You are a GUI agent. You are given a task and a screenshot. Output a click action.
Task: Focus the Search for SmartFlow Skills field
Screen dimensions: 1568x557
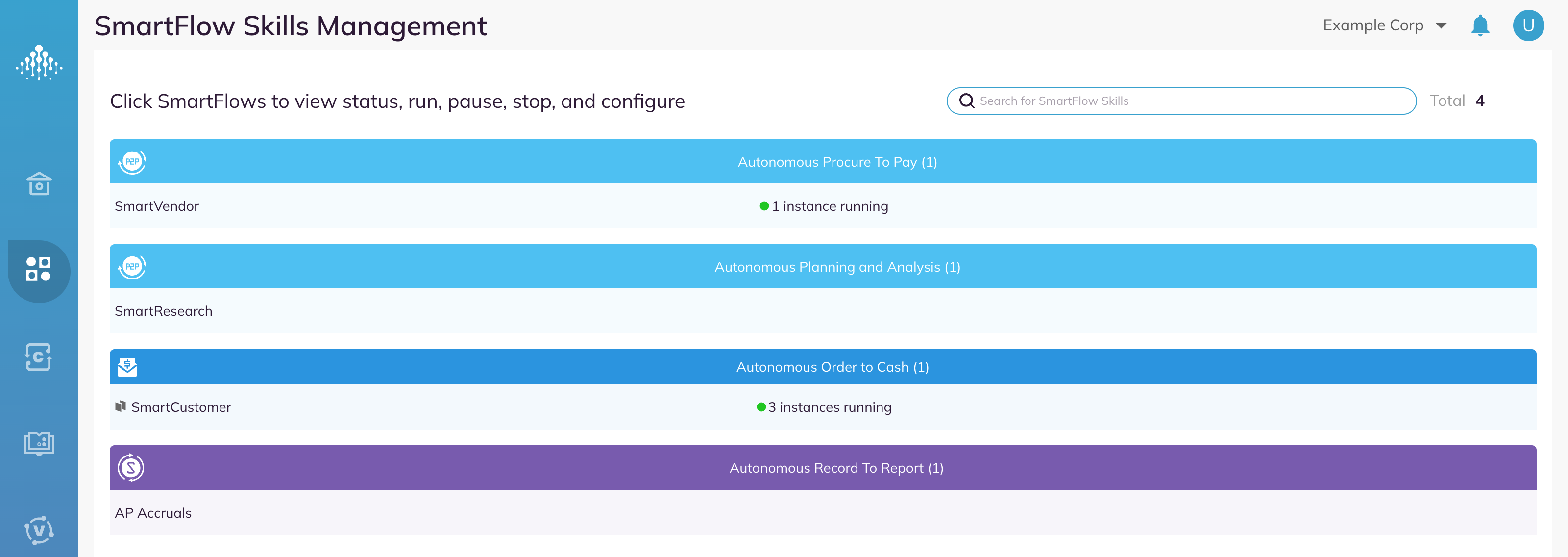click(1181, 101)
